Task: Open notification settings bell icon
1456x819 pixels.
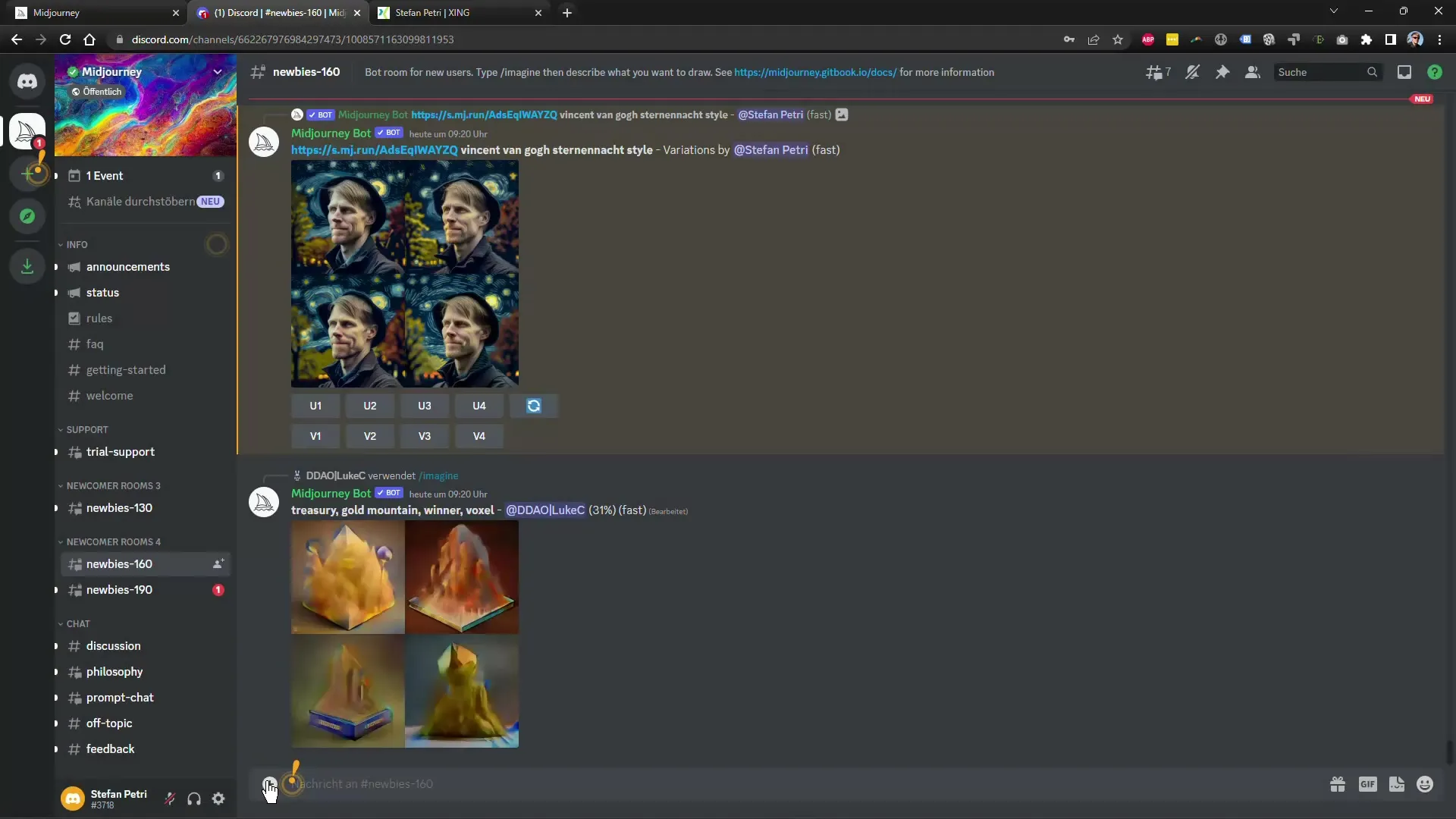Action: click(x=1192, y=72)
